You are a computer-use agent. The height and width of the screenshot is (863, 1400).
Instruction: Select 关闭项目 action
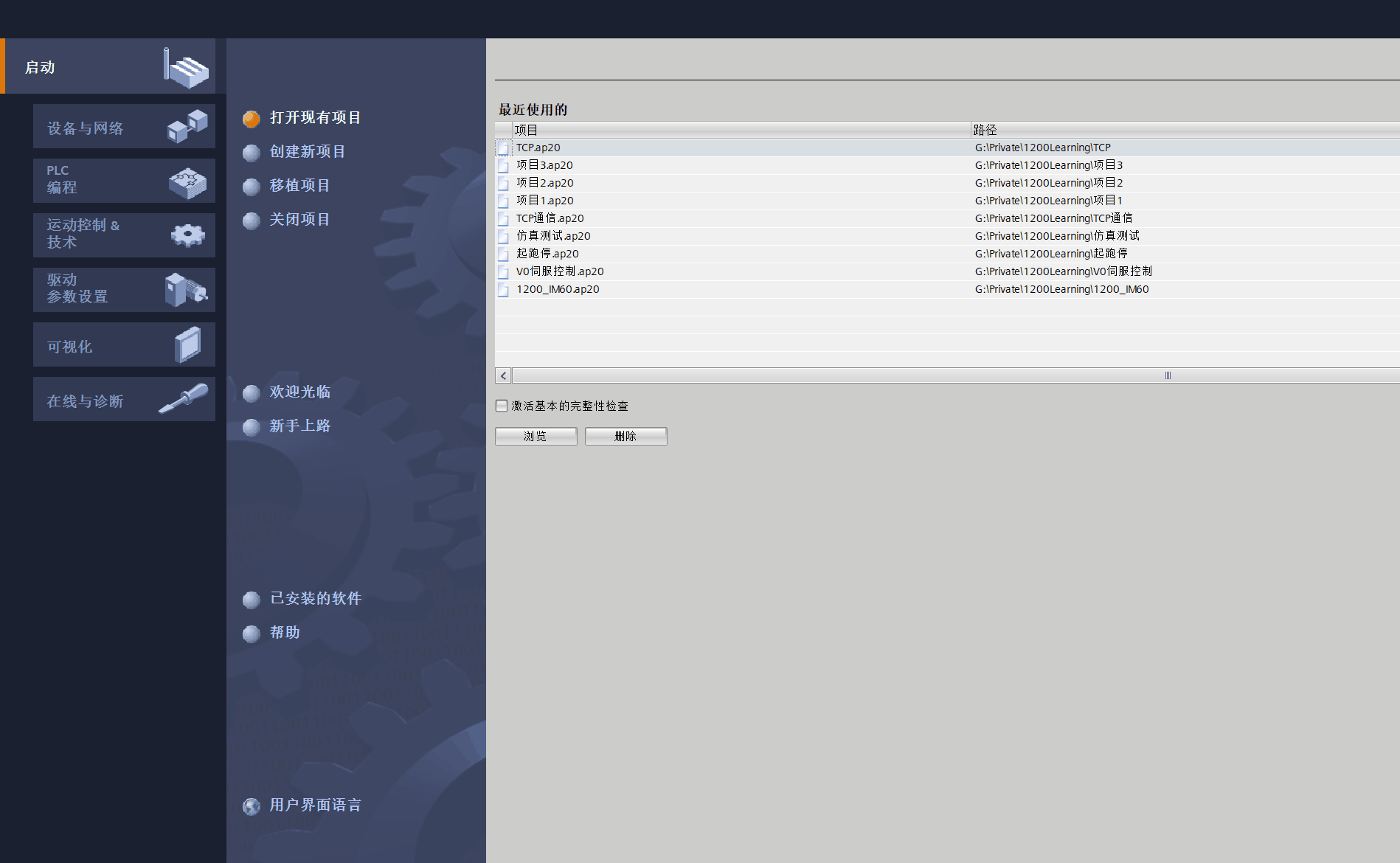299,220
